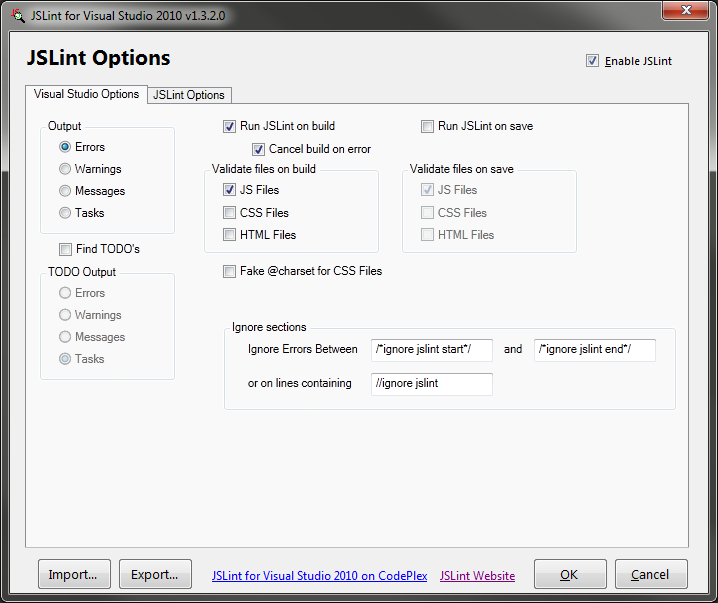Switch to the JSLint Options tab
Viewport: 718px width, 603px height.
pyautogui.click(x=189, y=95)
